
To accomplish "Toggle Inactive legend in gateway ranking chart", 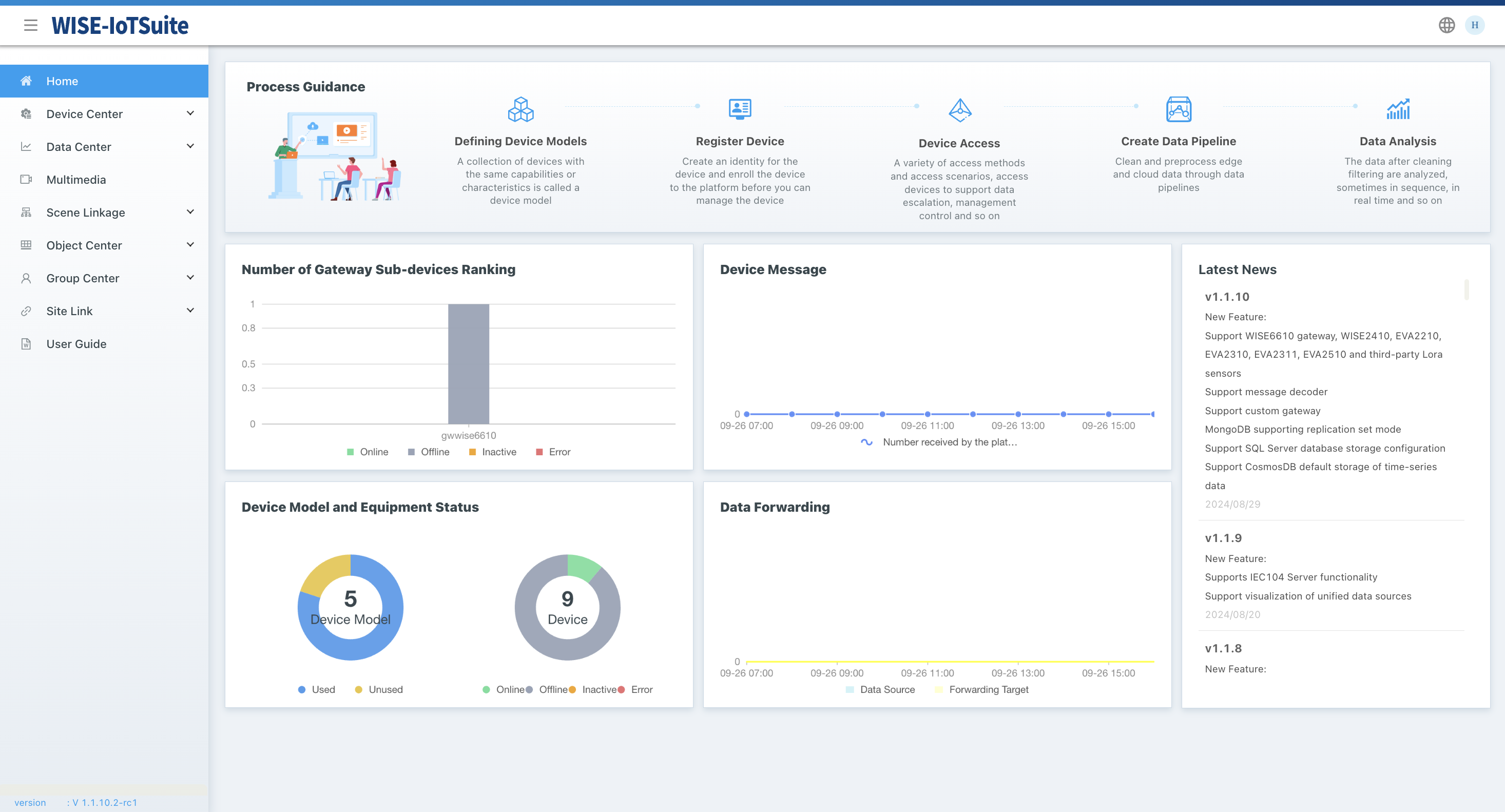I will point(493,452).
